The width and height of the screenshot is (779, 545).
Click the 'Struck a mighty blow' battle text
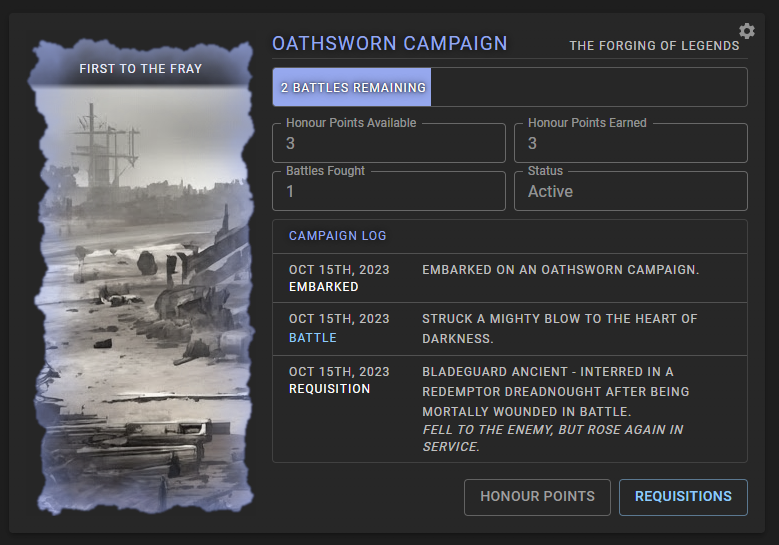pyautogui.click(x=559, y=328)
